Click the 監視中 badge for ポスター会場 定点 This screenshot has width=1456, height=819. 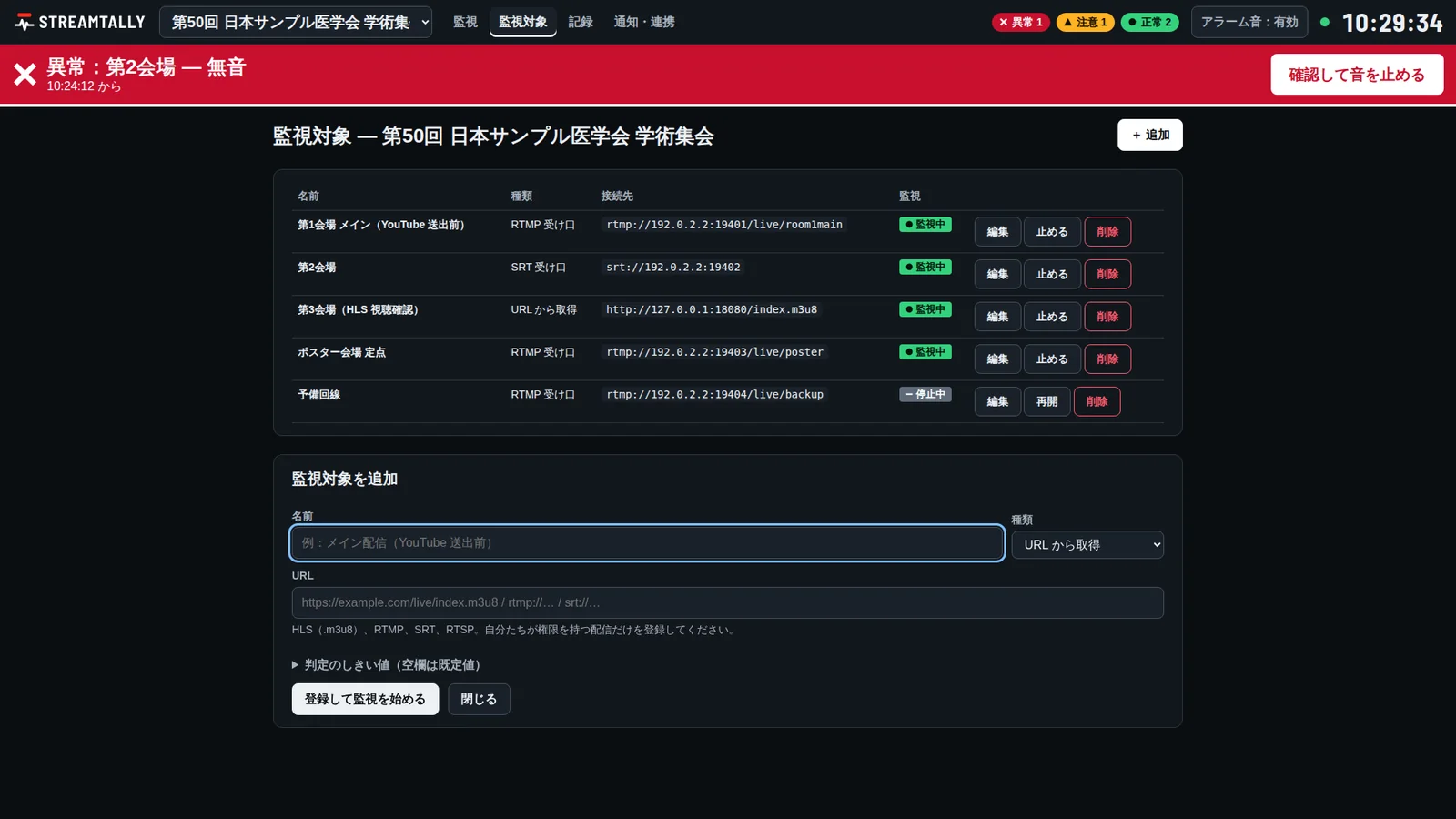pos(925,352)
